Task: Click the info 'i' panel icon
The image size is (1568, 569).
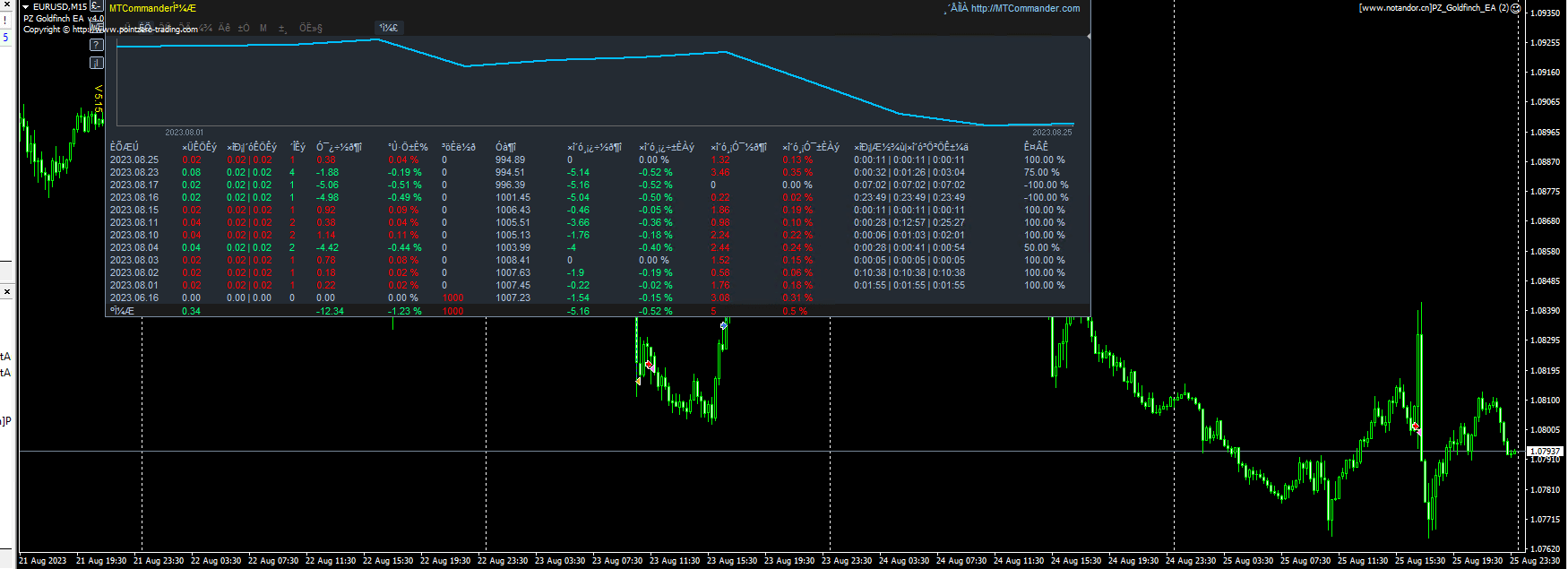Action: pyautogui.click(x=97, y=63)
